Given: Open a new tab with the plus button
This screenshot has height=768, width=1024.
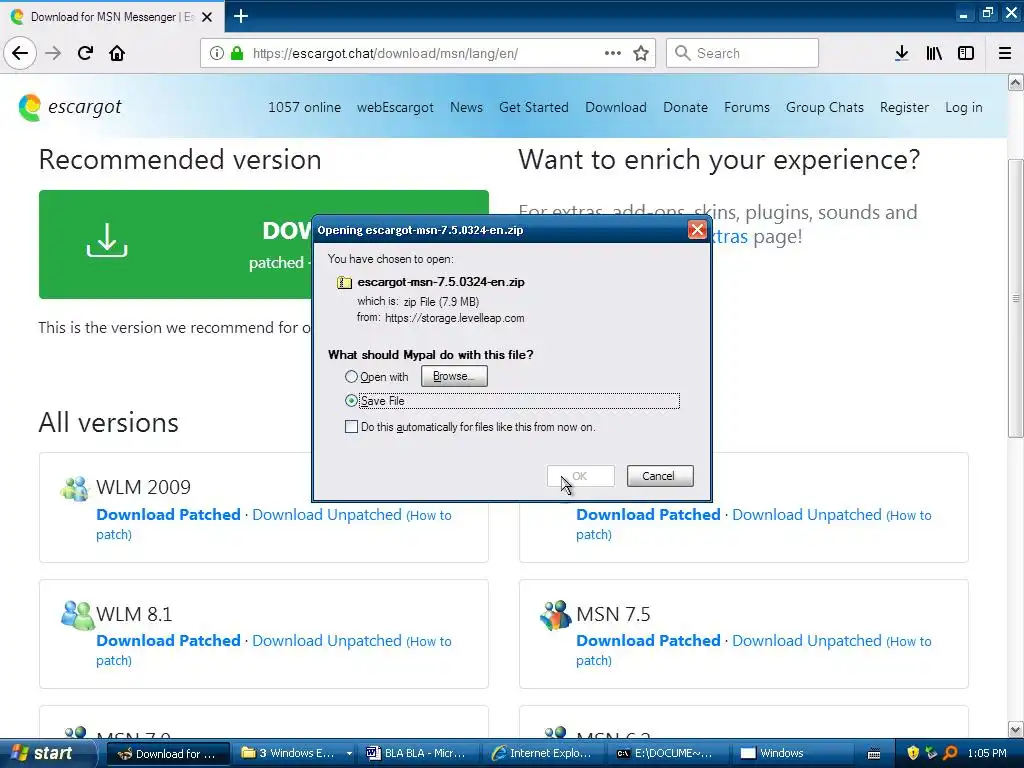Looking at the screenshot, I should point(240,16).
